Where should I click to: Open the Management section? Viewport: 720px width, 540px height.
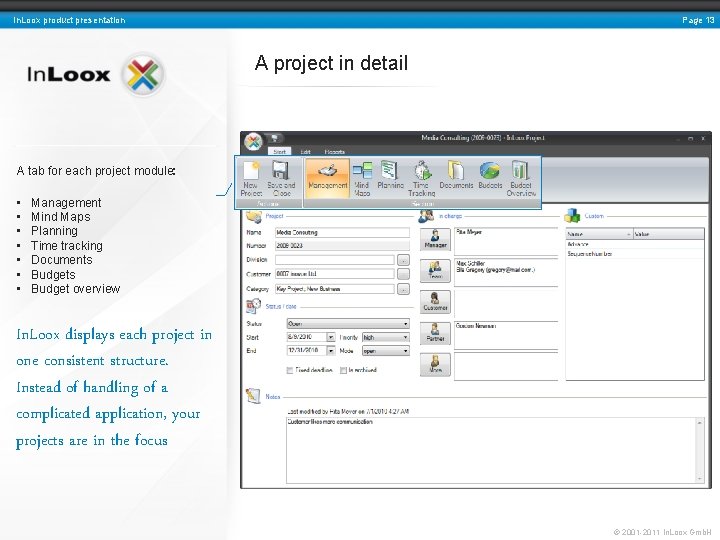[327, 178]
